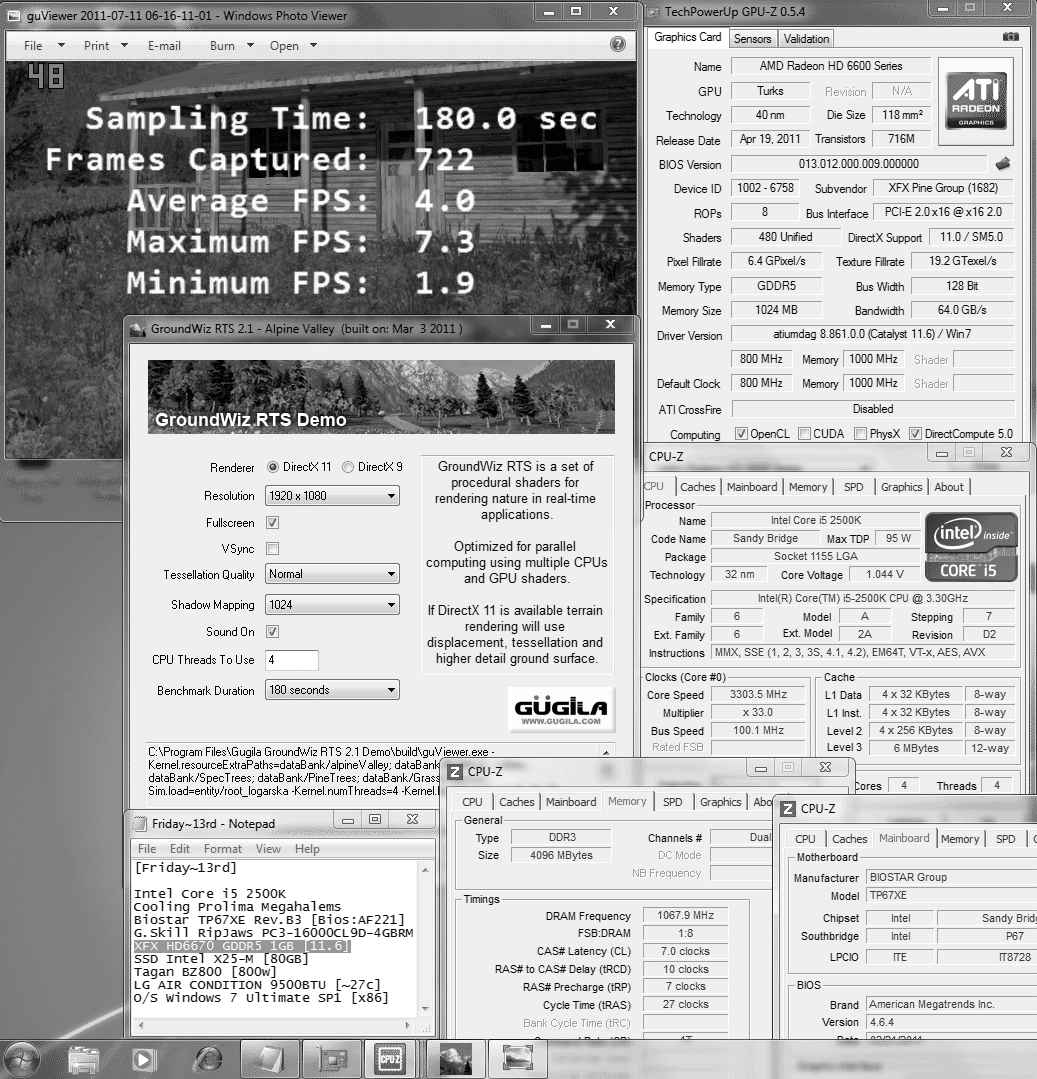This screenshot has width=1037, height=1079.
Task: Open Caches tab in top CPU-Z window
Action: [x=698, y=487]
